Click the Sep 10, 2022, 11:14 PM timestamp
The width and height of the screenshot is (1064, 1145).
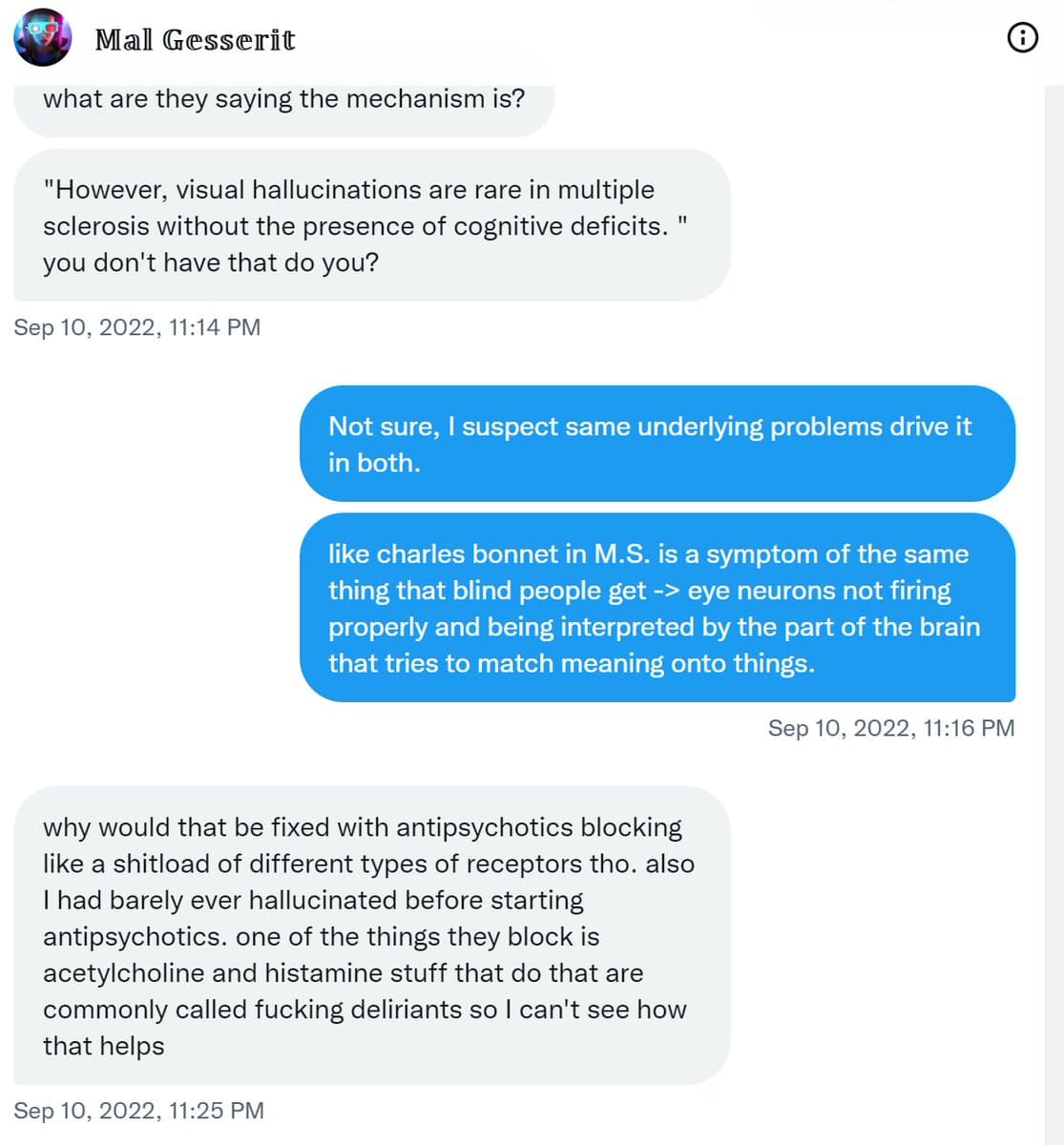point(136,327)
